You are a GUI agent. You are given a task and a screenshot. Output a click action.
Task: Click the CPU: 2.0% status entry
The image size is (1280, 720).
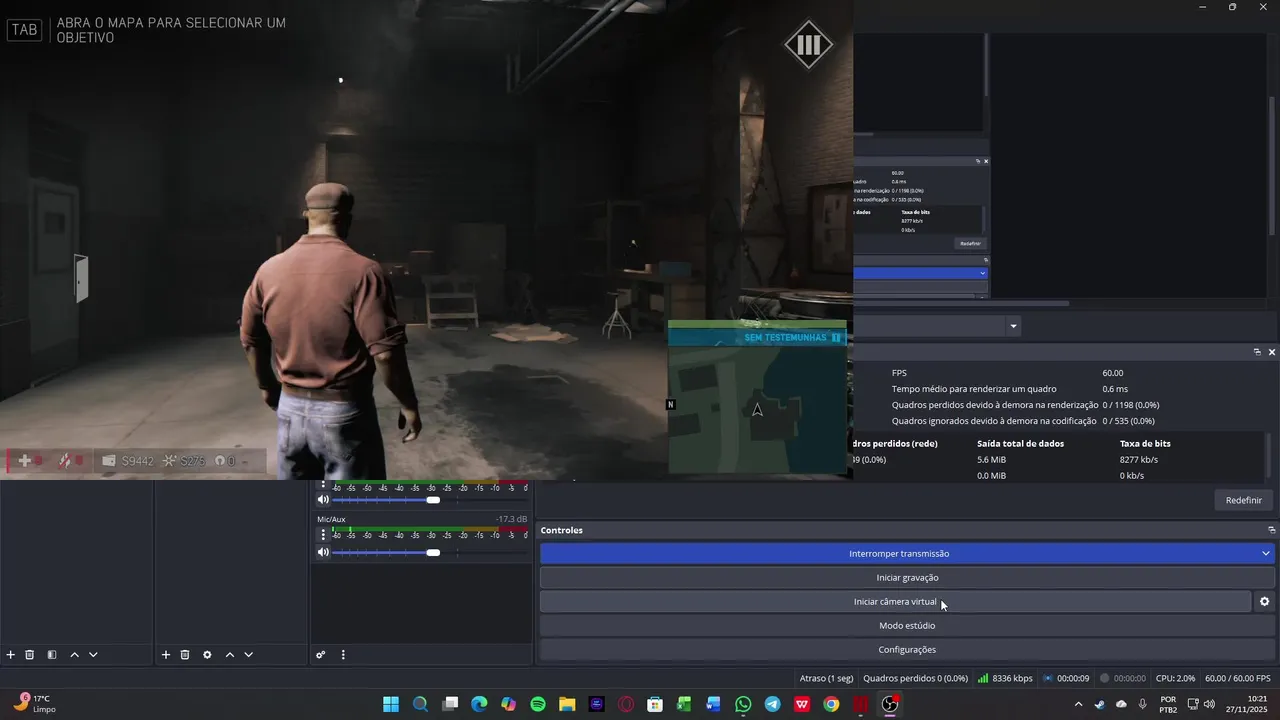pyautogui.click(x=1175, y=678)
